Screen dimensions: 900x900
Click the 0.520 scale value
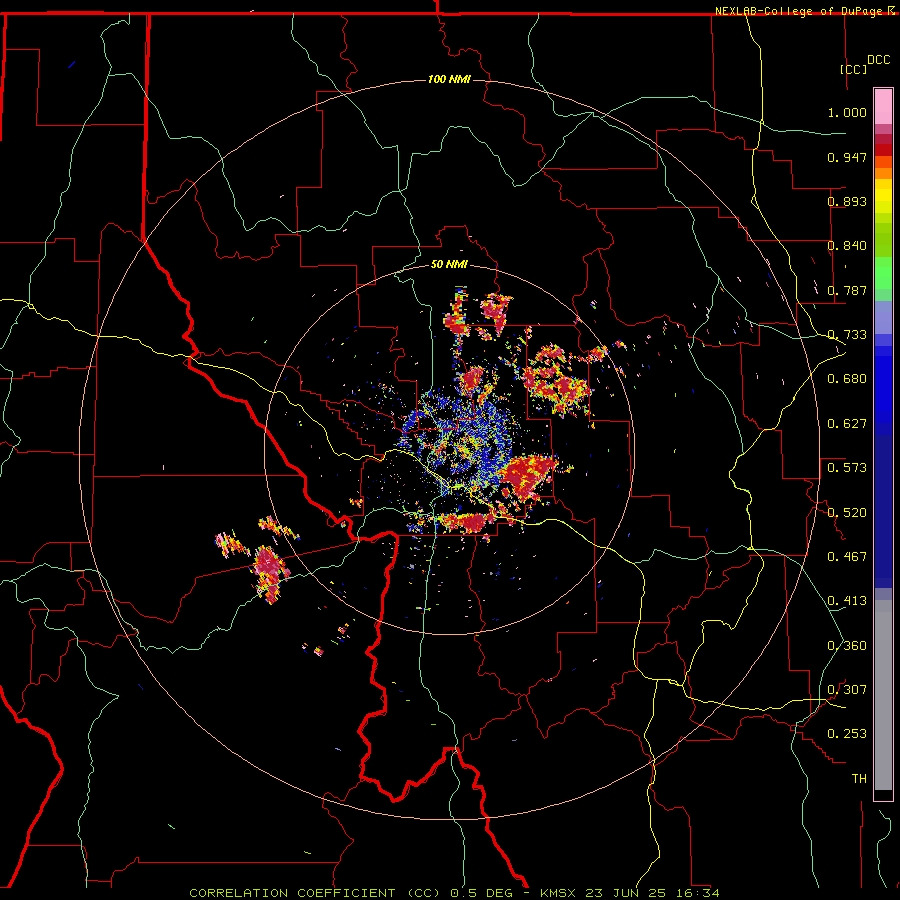tap(847, 513)
